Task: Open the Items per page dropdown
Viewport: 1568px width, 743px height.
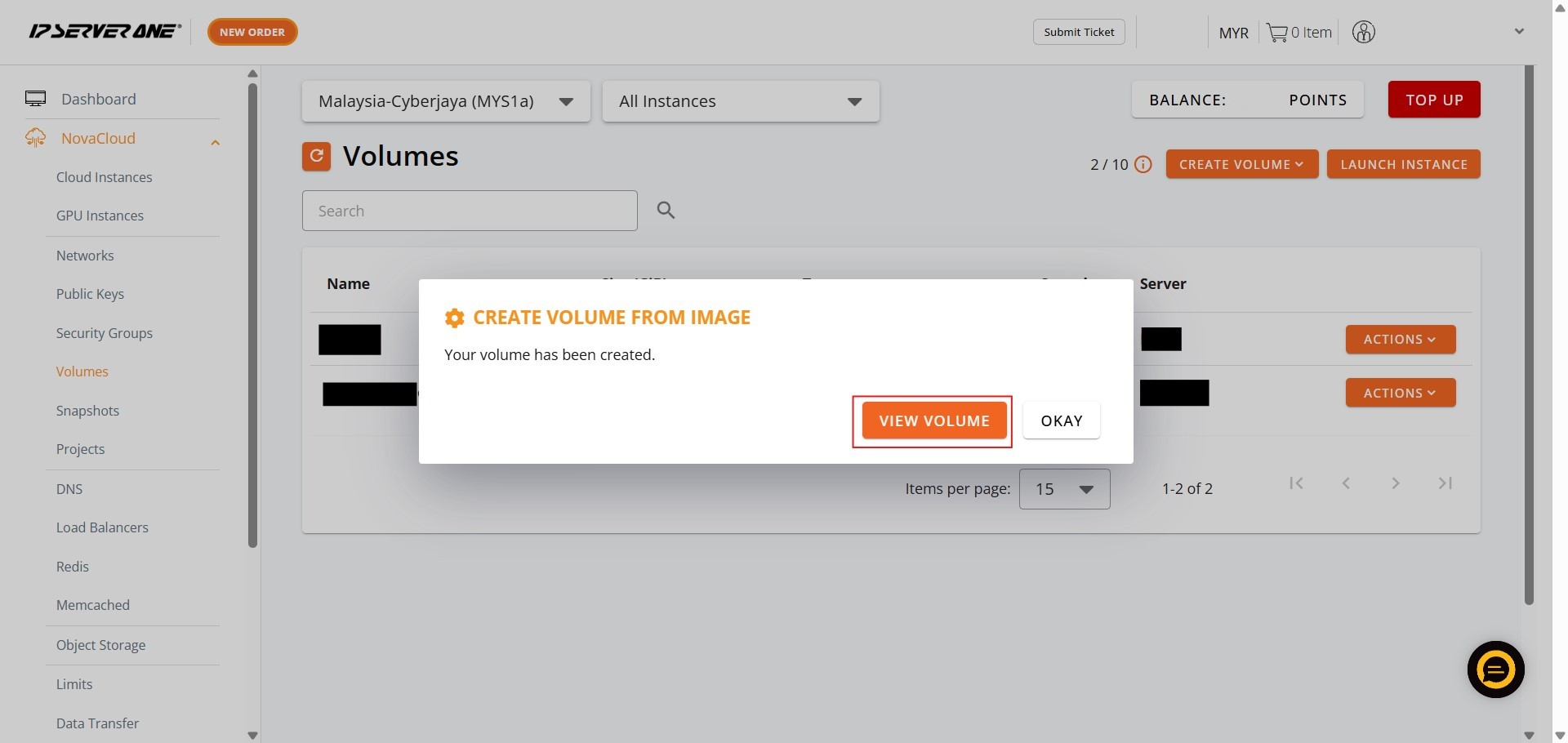Action: 1064,489
